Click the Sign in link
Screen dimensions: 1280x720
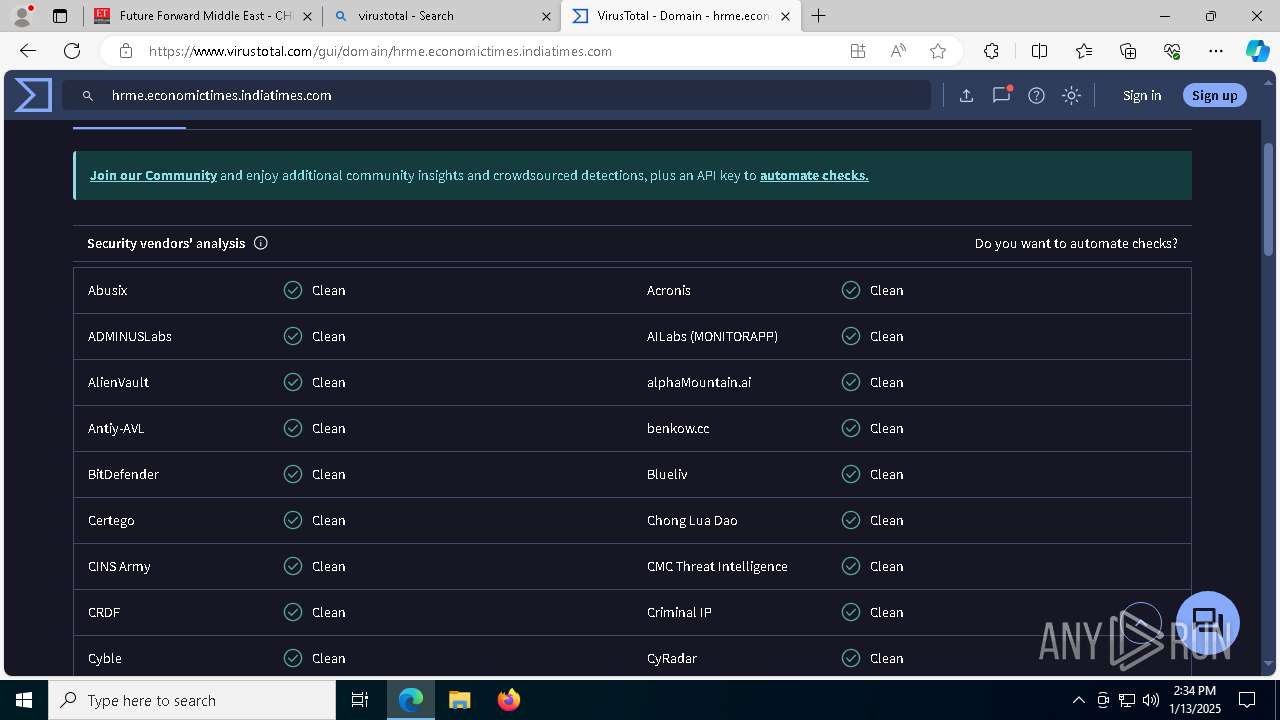pos(1142,95)
